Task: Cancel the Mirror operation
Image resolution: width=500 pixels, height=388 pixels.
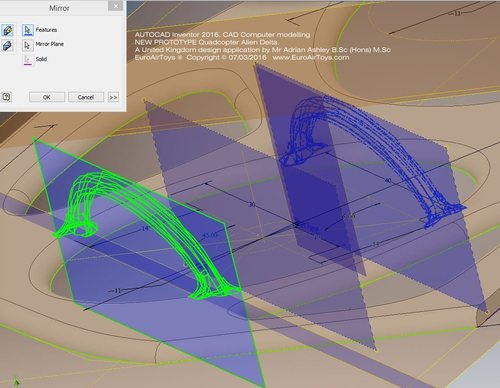Action: (x=86, y=97)
